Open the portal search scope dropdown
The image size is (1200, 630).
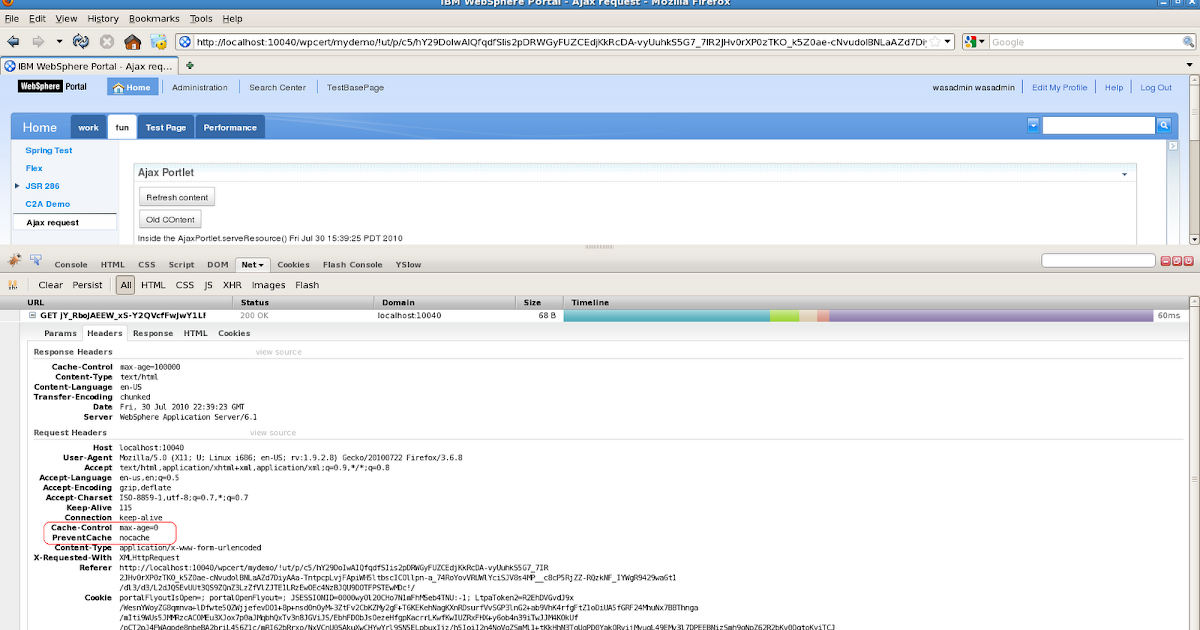coord(1033,125)
